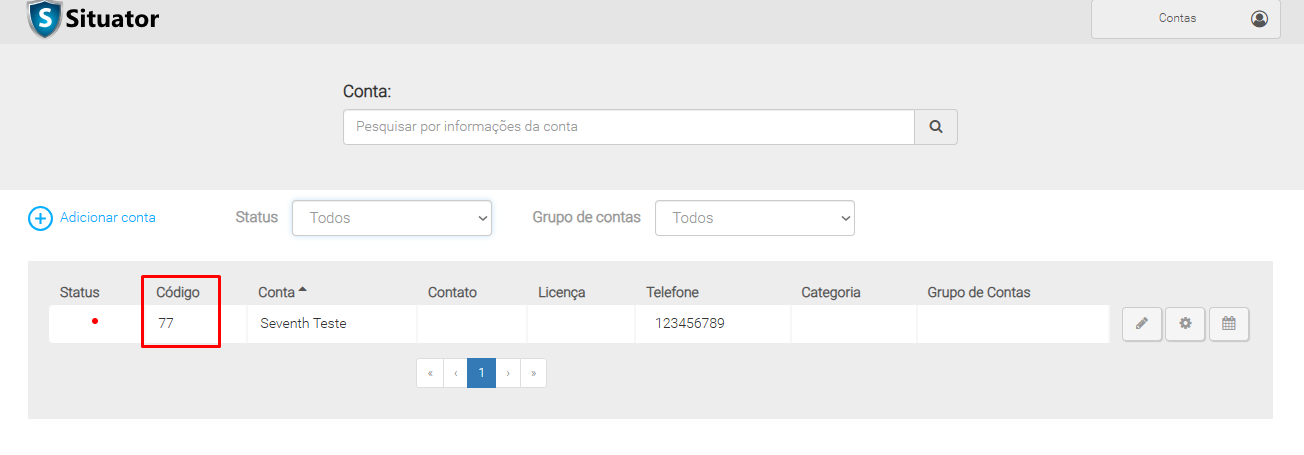
Task: Click the plus circle add icon
Action: 40,218
